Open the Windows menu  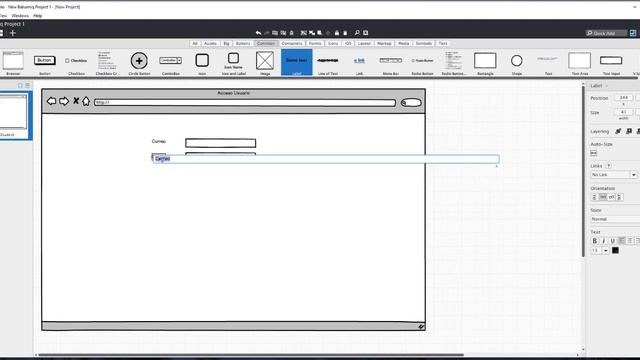point(20,16)
